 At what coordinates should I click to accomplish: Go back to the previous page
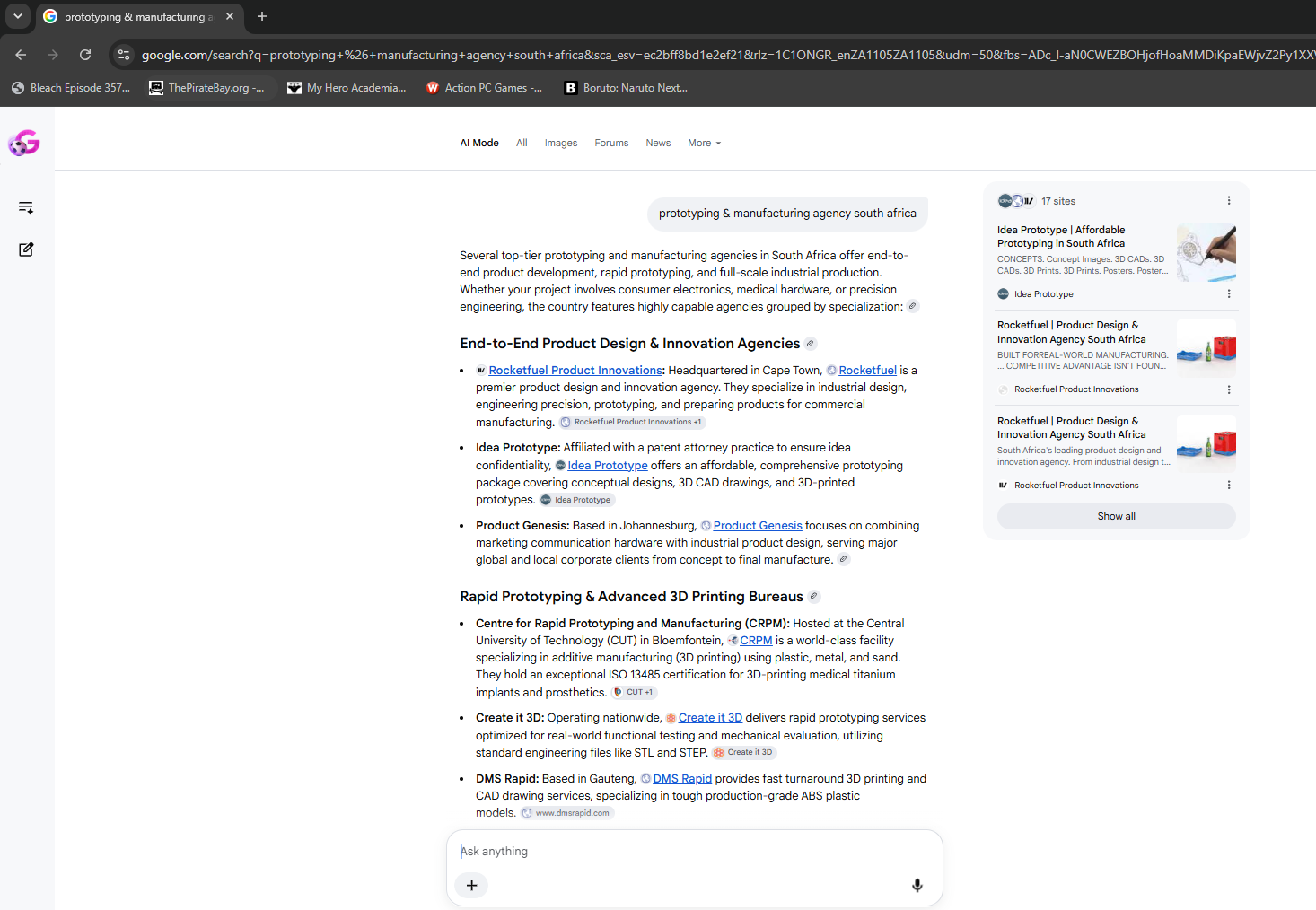point(21,55)
